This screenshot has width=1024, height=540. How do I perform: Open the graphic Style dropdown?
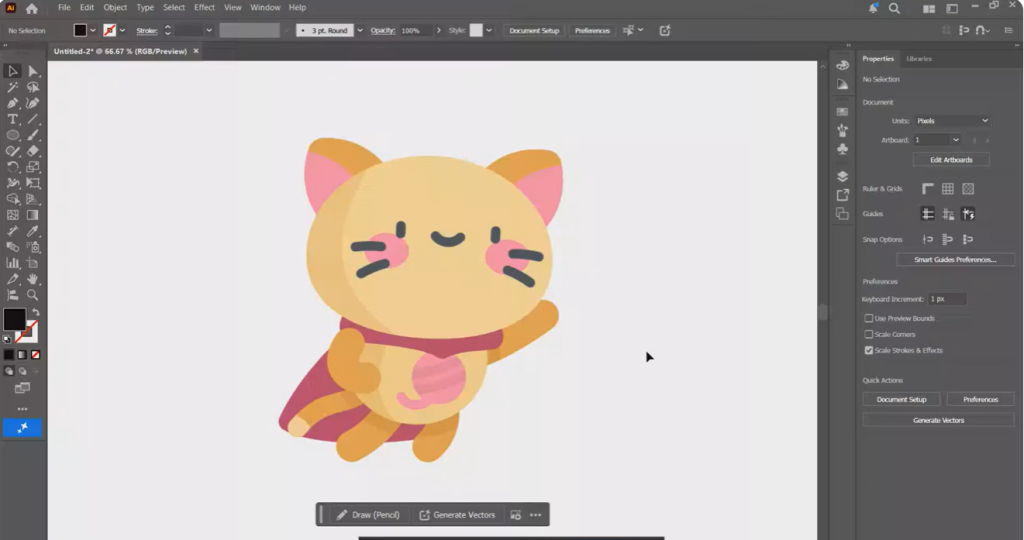(488, 31)
